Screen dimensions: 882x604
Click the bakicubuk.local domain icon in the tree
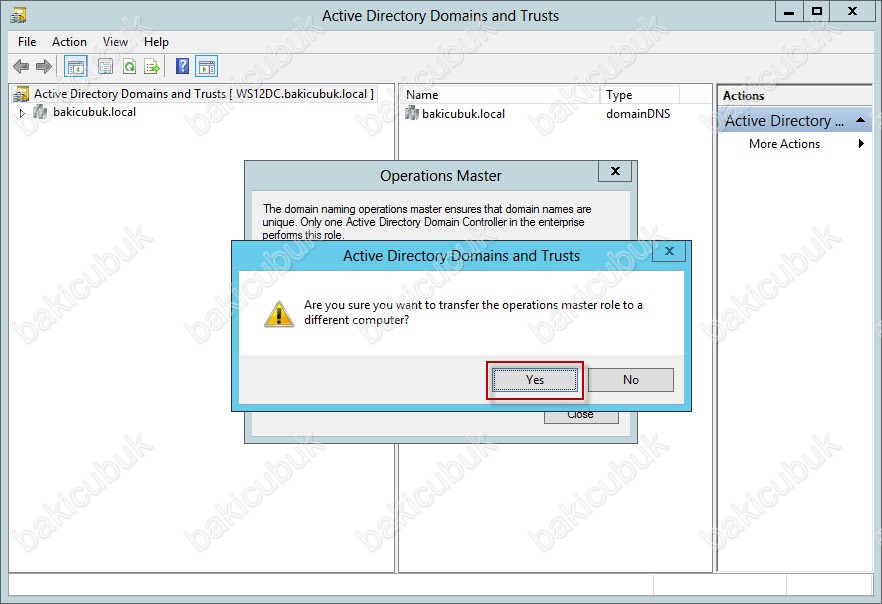pos(40,112)
